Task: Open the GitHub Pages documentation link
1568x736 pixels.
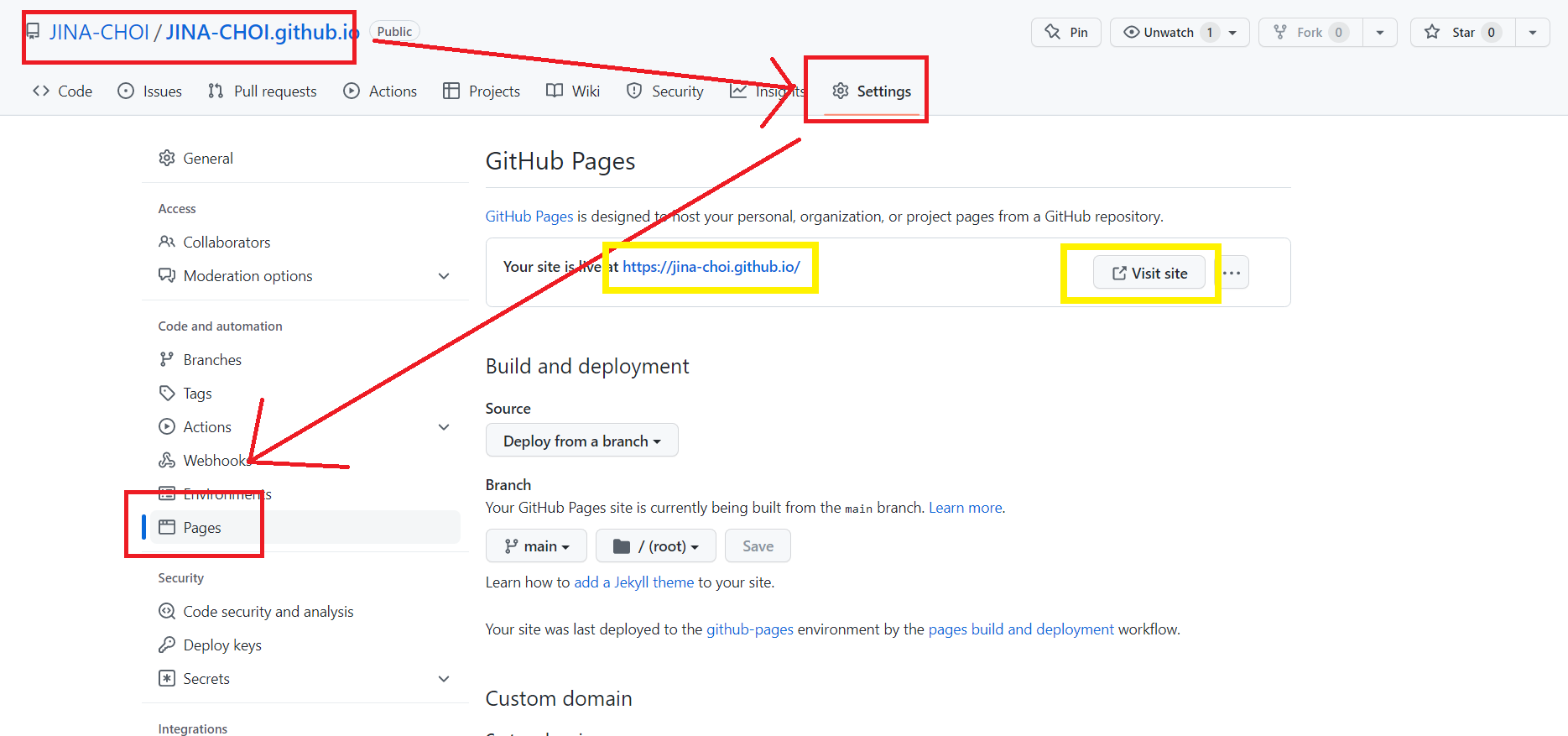Action: point(529,217)
